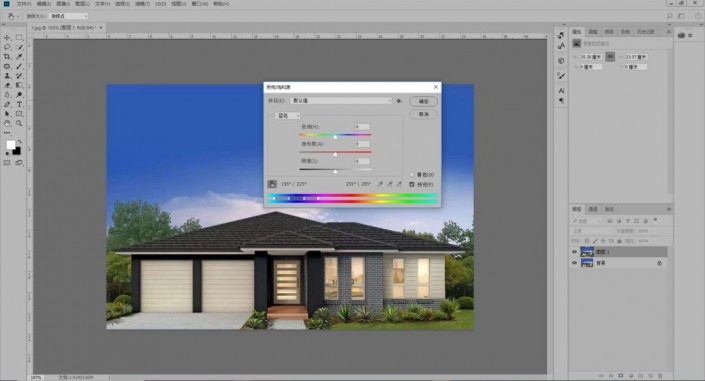Select the Crop tool
This screenshot has width=705, height=381.
(x=7, y=57)
